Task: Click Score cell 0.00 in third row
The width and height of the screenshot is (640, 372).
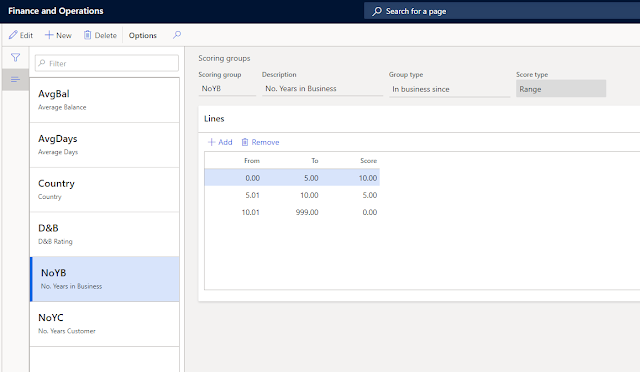Action: (370, 212)
